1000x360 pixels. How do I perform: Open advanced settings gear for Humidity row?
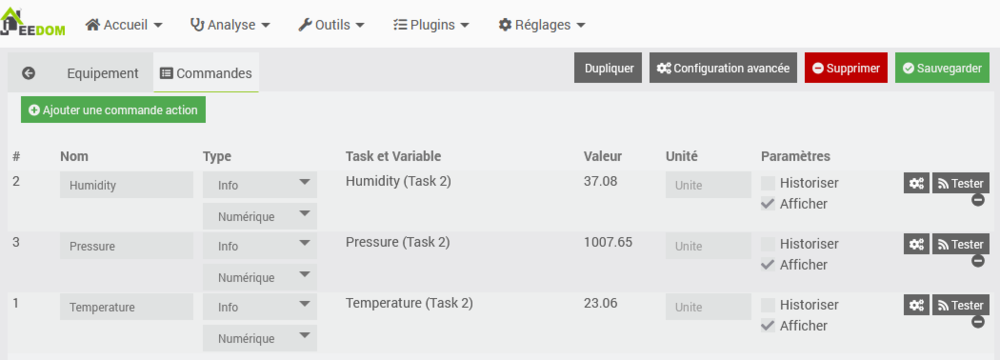pos(916,183)
